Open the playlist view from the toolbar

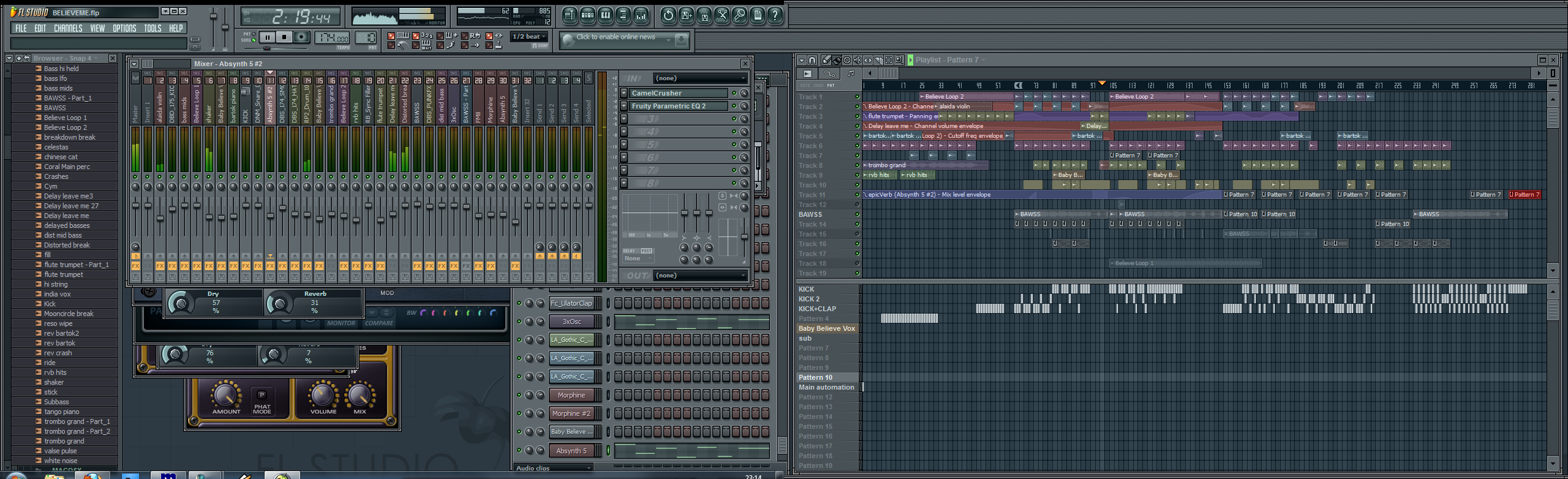tap(570, 15)
